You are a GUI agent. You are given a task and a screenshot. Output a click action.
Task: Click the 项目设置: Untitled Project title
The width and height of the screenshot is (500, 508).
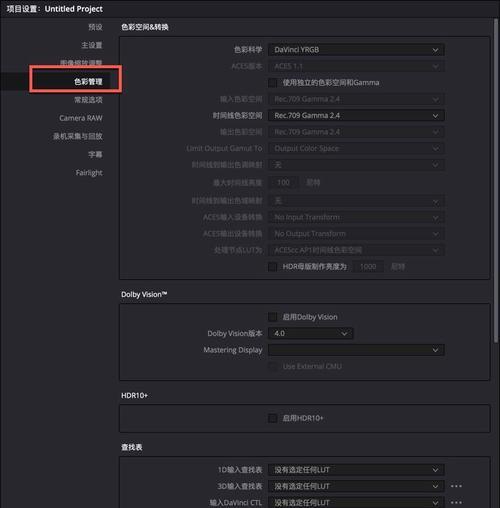[55, 9]
